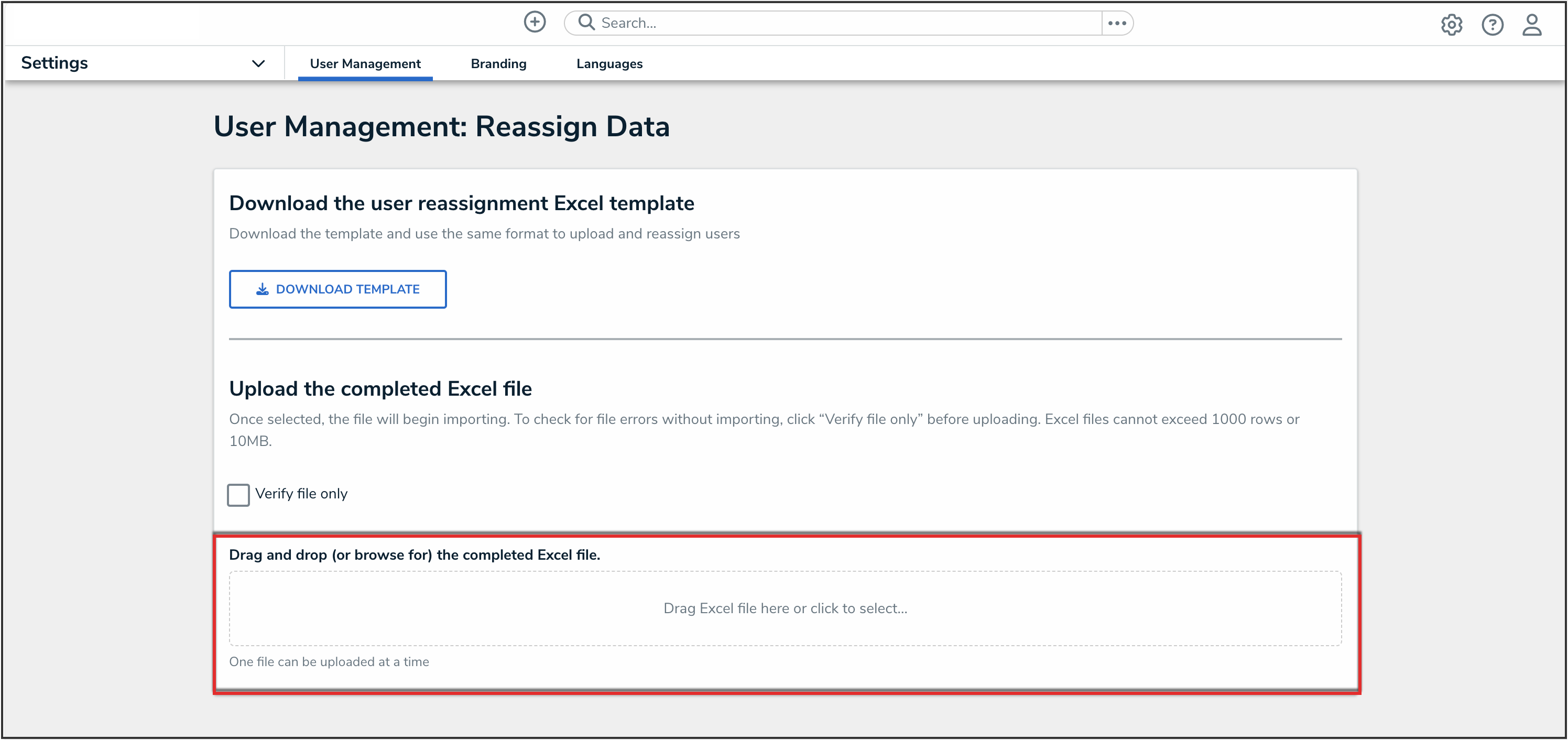Open the gear admin settings icon
Viewport: 1568px width, 740px height.
coord(1451,25)
